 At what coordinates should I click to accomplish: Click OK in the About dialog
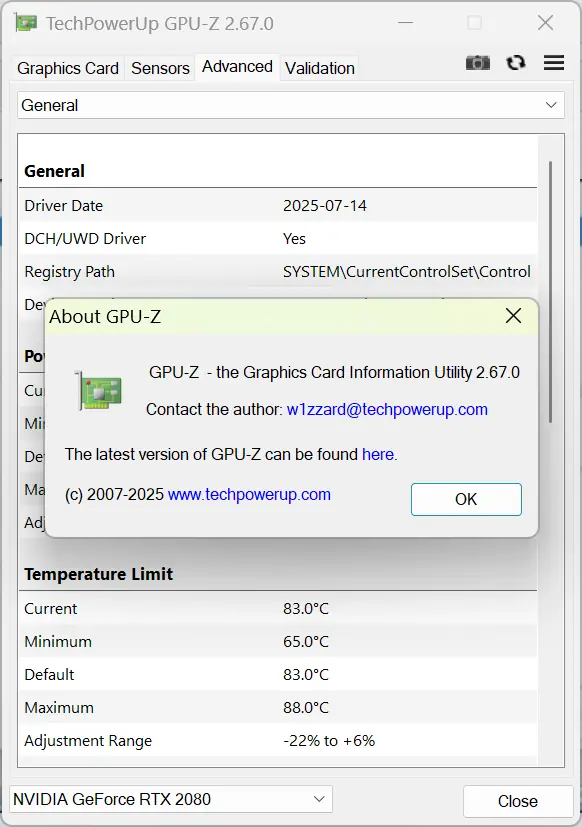coord(466,499)
